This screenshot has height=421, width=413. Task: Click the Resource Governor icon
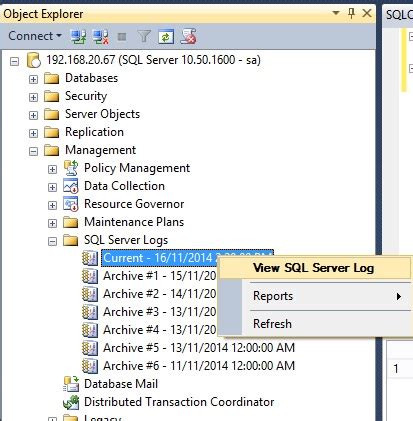[71, 204]
